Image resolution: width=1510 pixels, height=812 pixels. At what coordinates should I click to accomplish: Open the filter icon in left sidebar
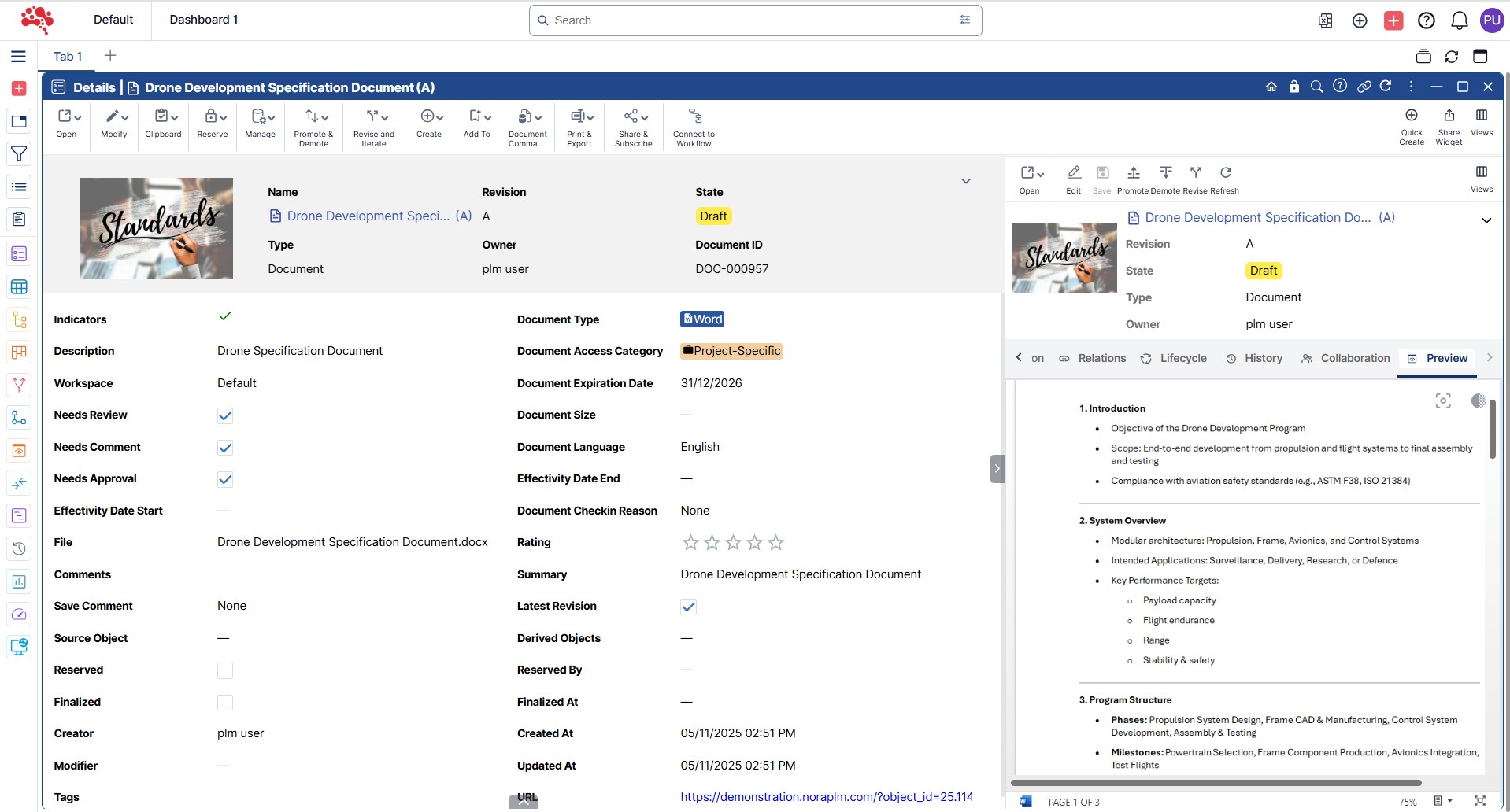coord(19,154)
